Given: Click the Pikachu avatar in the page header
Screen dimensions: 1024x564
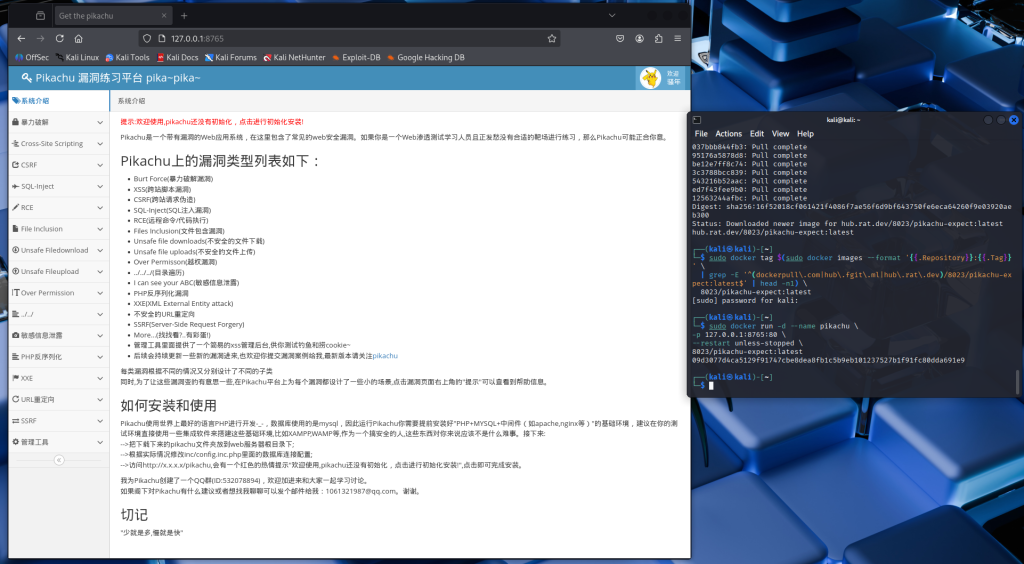Looking at the screenshot, I should [x=648, y=78].
